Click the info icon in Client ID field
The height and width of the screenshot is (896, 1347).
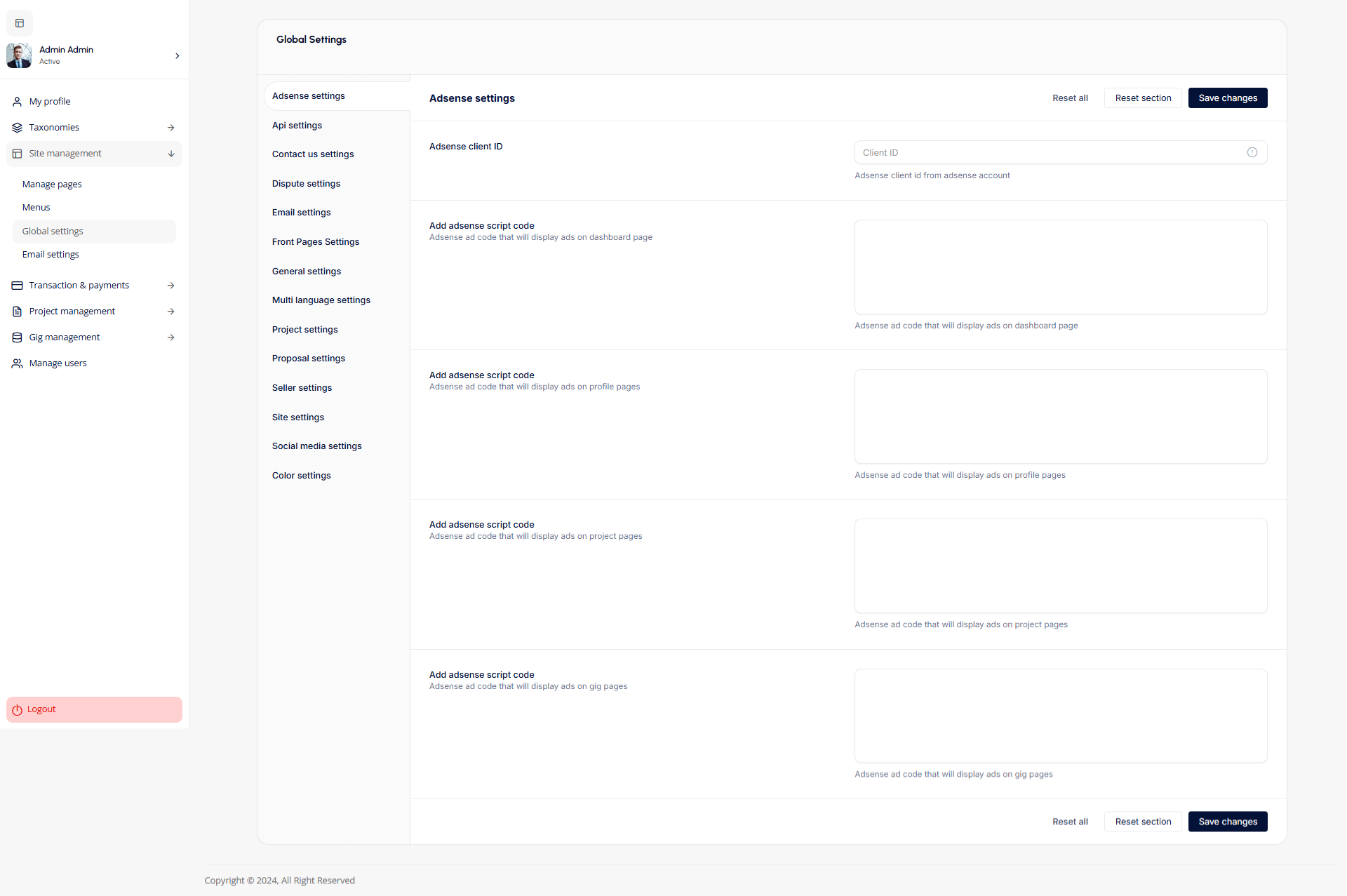click(1252, 152)
